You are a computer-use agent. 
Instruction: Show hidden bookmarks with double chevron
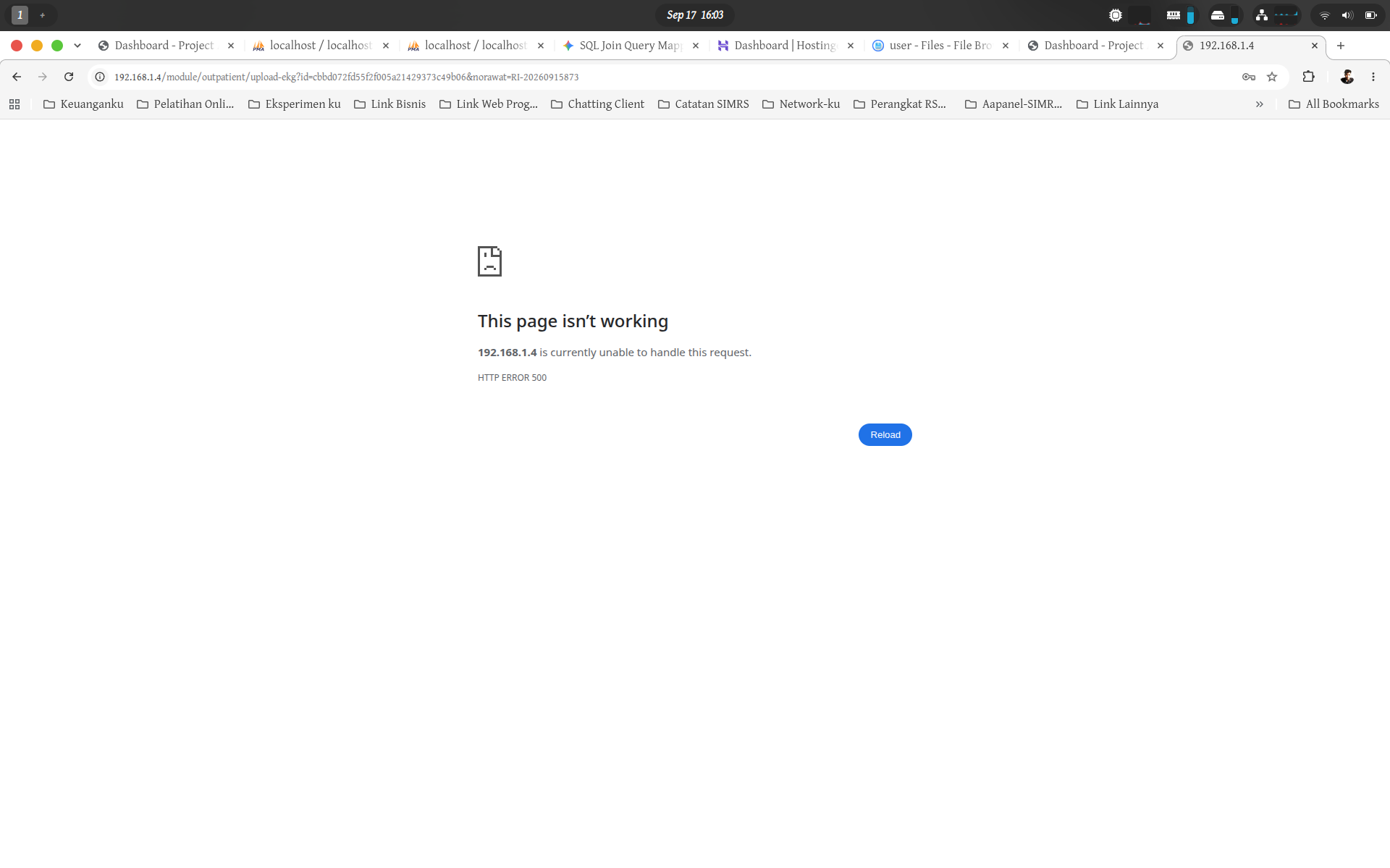tap(1260, 104)
